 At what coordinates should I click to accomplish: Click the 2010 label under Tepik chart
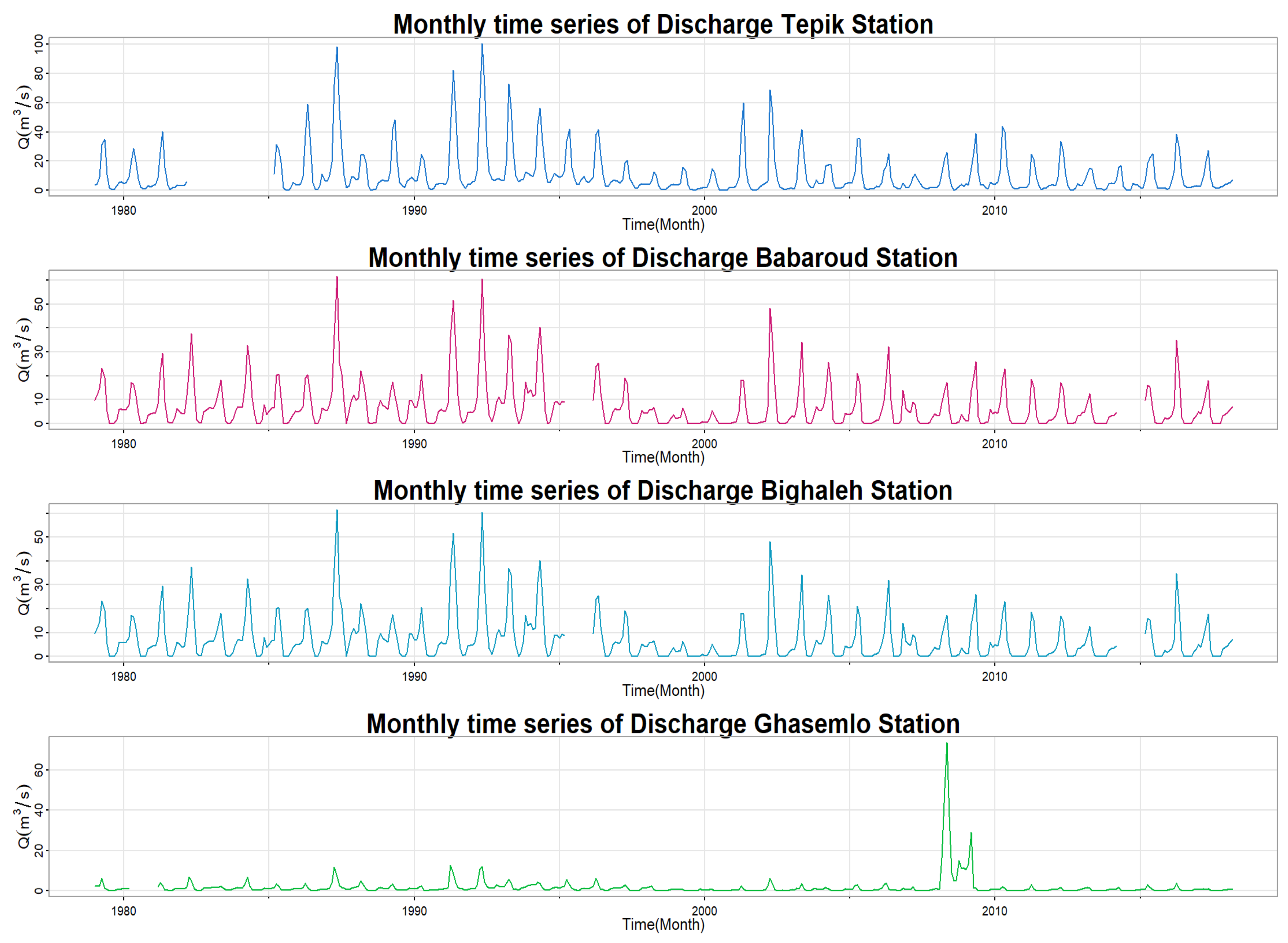(994, 211)
